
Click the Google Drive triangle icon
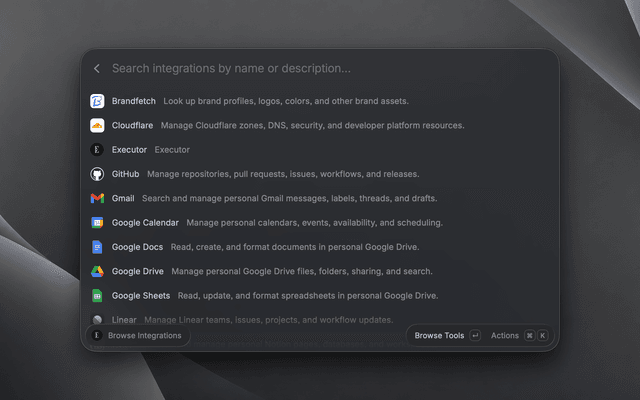pyautogui.click(x=97, y=271)
